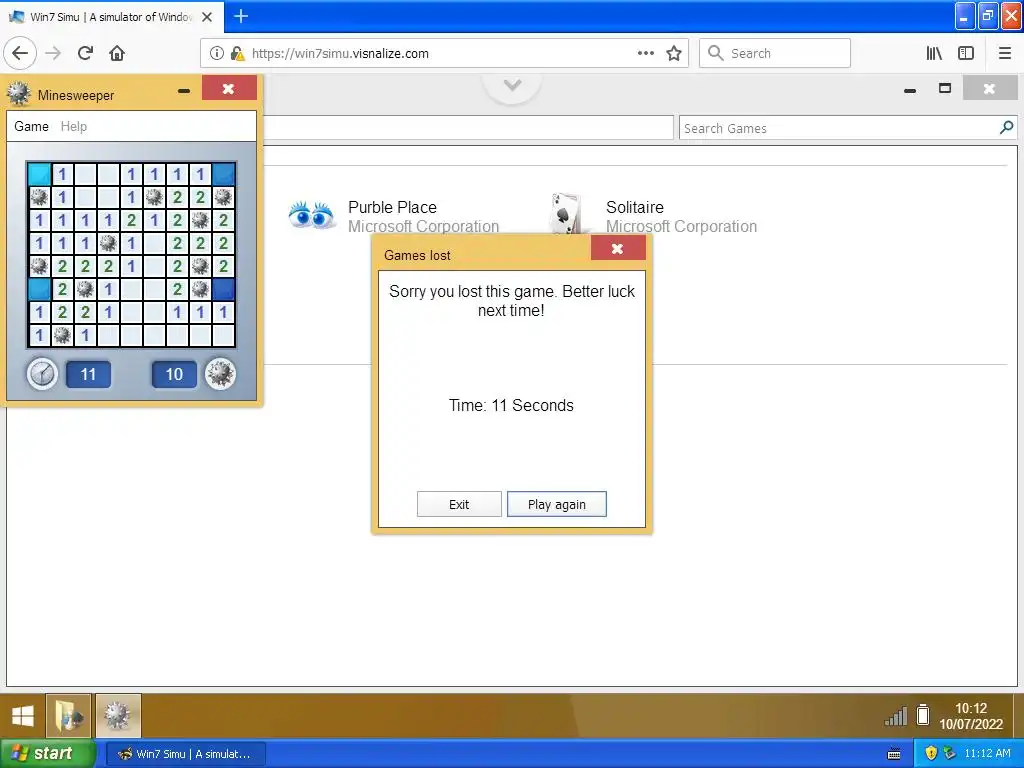Click the Search Games magnifier icon

tap(1006, 127)
